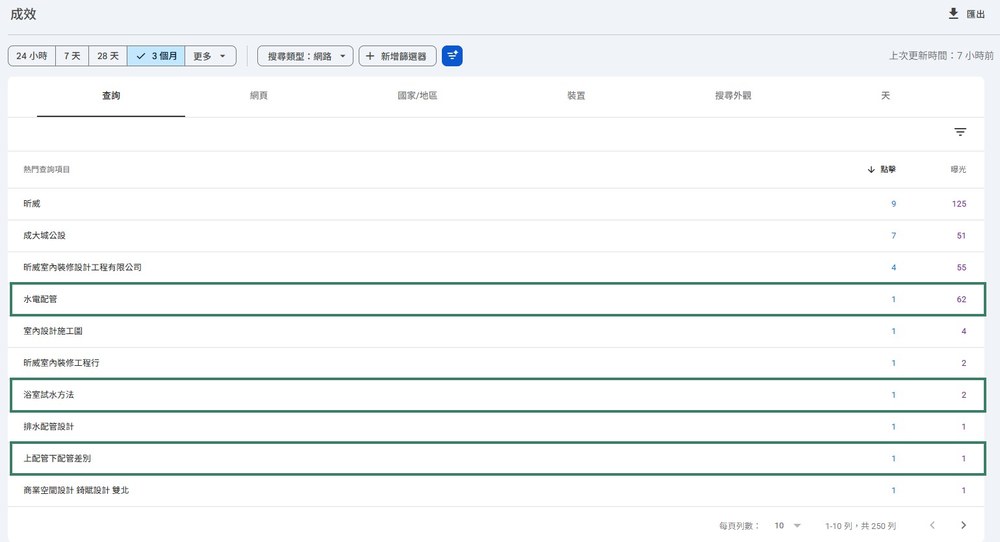Click clicks value 7 for 成大城公設

893,236
